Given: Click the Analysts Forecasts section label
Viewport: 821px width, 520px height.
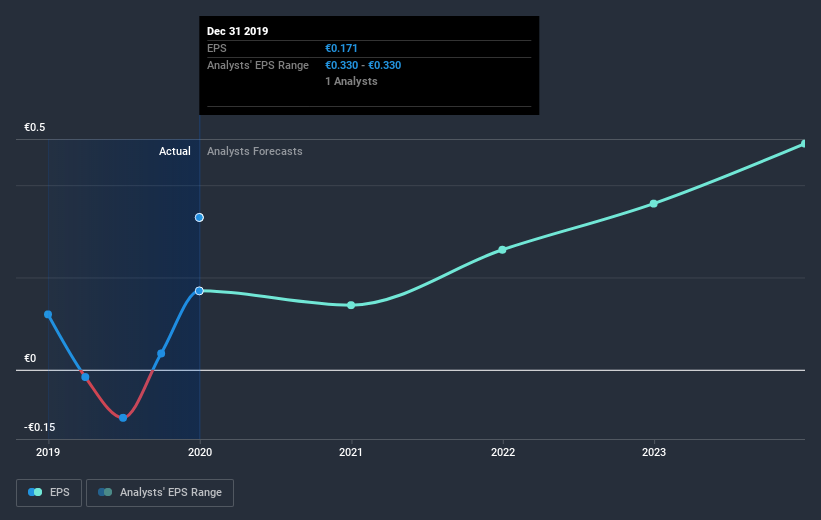Looking at the screenshot, I should (x=254, y=151).
